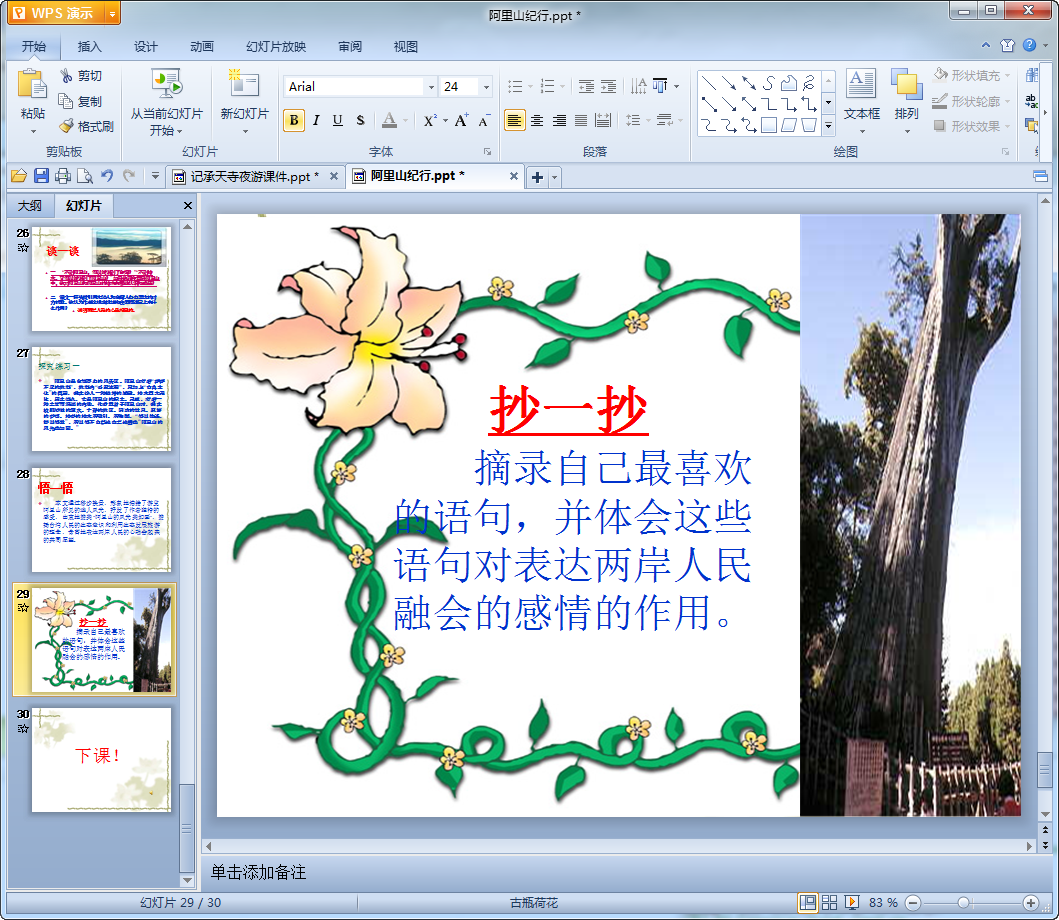The width and height of the screenshot is (1059, 920).
Task: Toggle Italic formatting
Action: pos(315,120)
